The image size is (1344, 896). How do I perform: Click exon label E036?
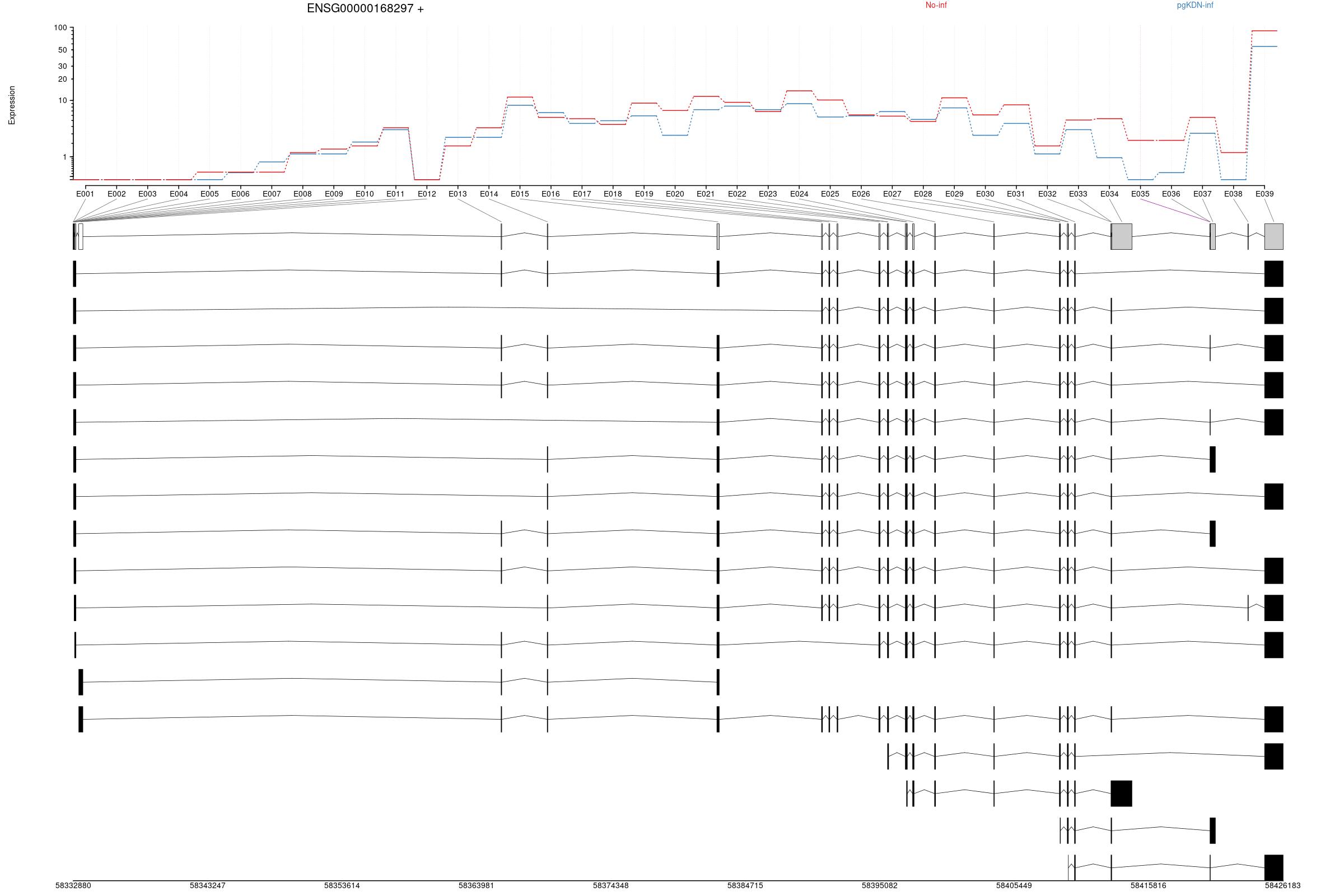1172,194
